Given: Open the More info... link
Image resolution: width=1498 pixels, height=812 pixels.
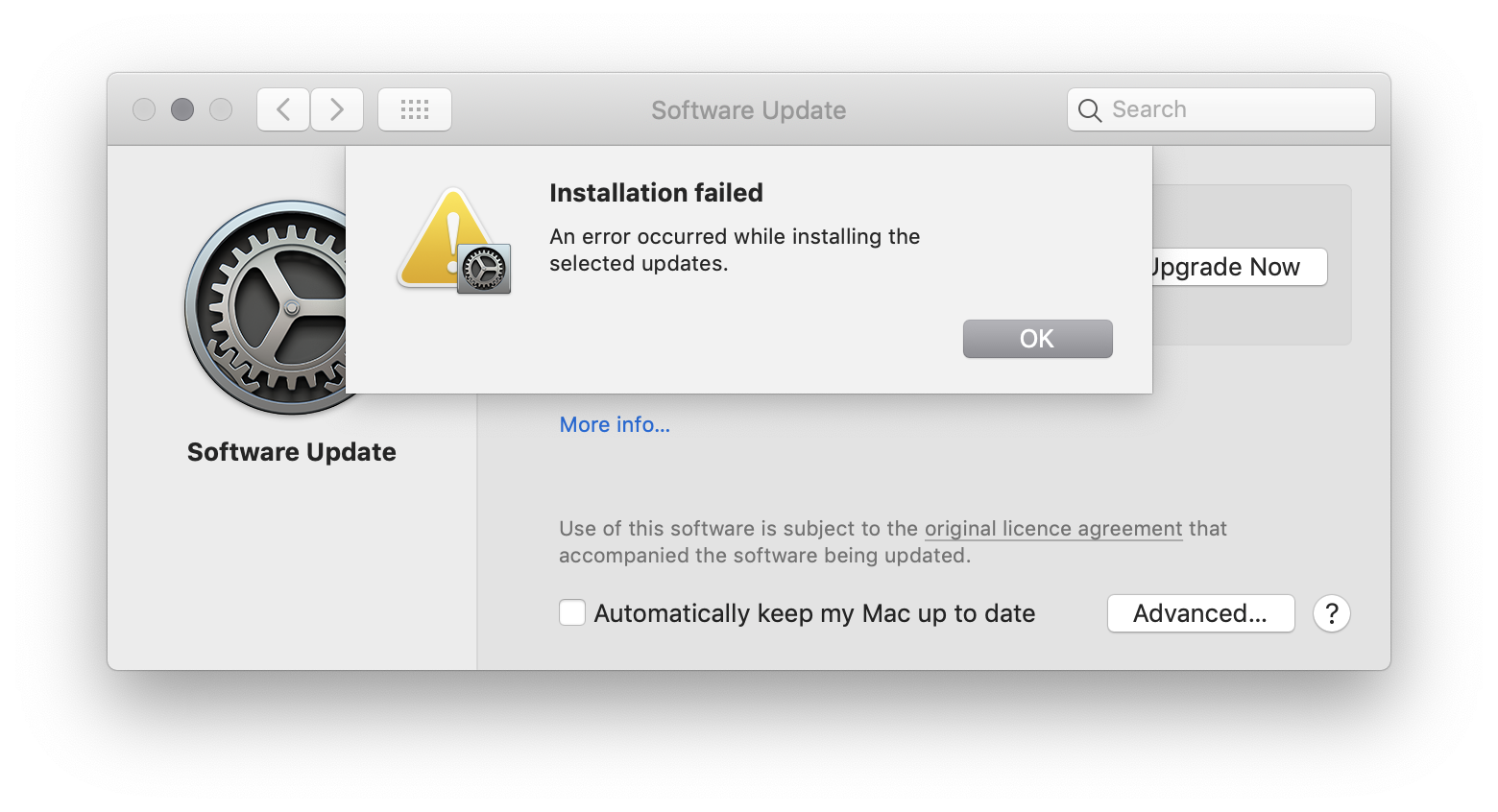Looking at the screenshot, I should pyautogui.click(x=614, y=423).
